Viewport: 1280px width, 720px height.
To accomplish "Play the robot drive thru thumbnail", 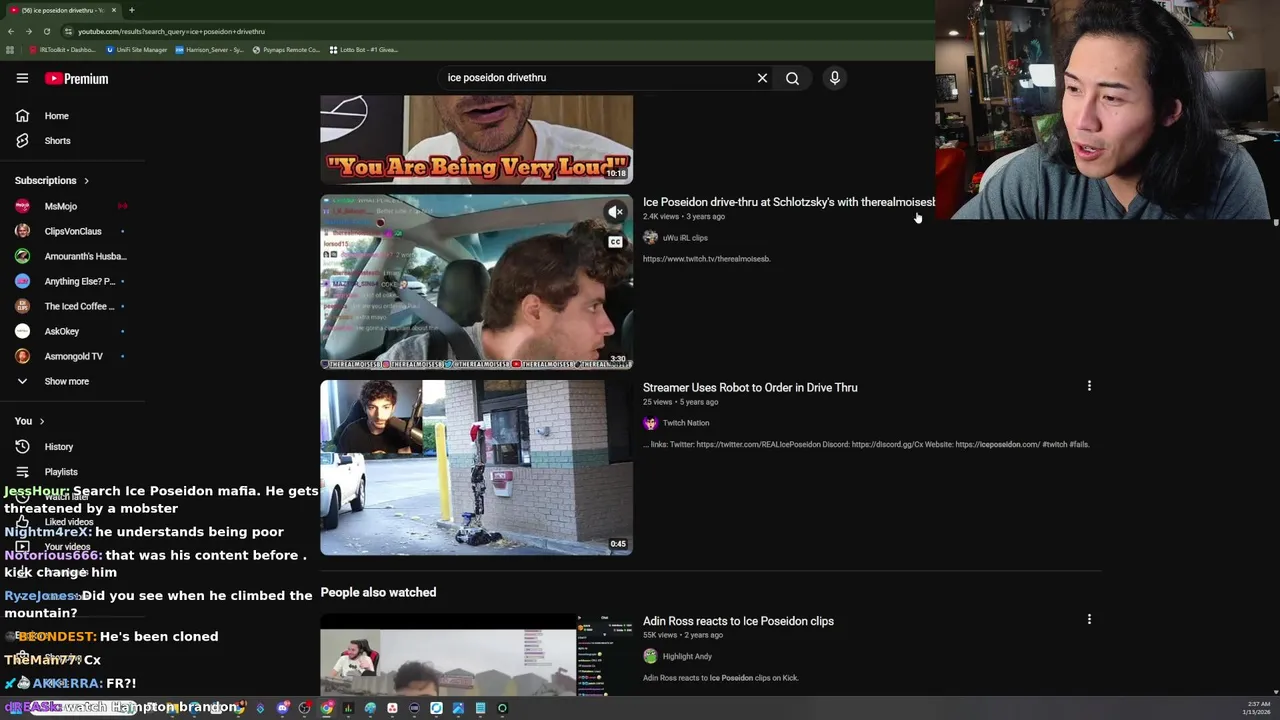I will pyautogui.click(x=476, y=467).
